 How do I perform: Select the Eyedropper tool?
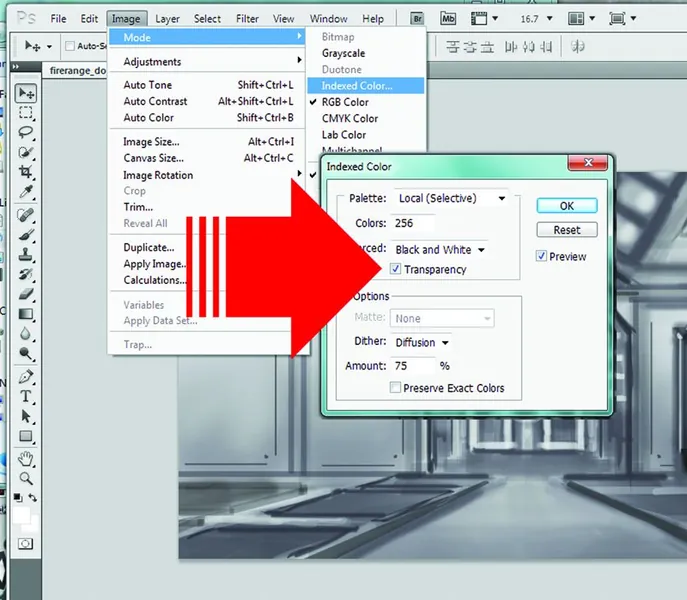pos(26,192)
